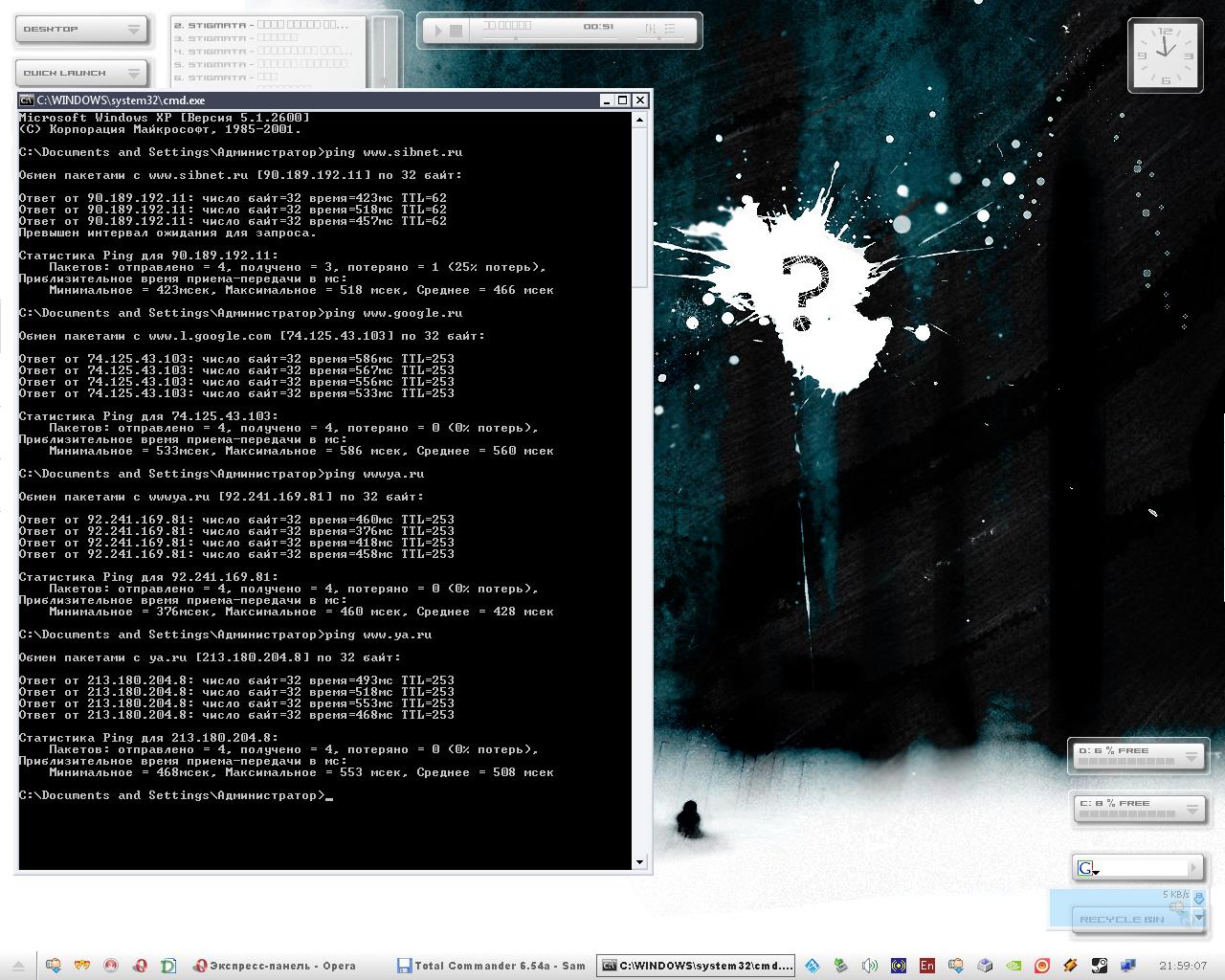Screen dimensions: 1225x980
Task: Switch to Opera Экспресс-панель taskbar window
Action: (275, 966)
